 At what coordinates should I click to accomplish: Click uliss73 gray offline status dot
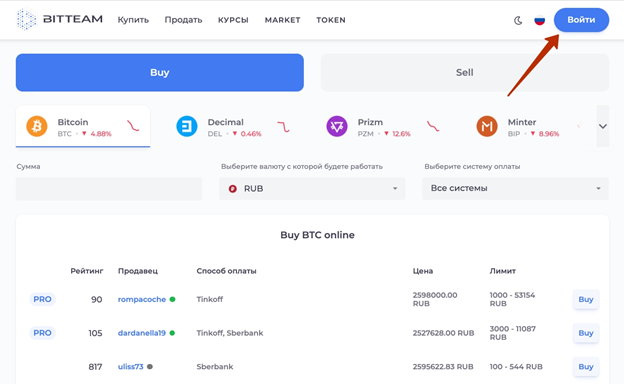150,366
